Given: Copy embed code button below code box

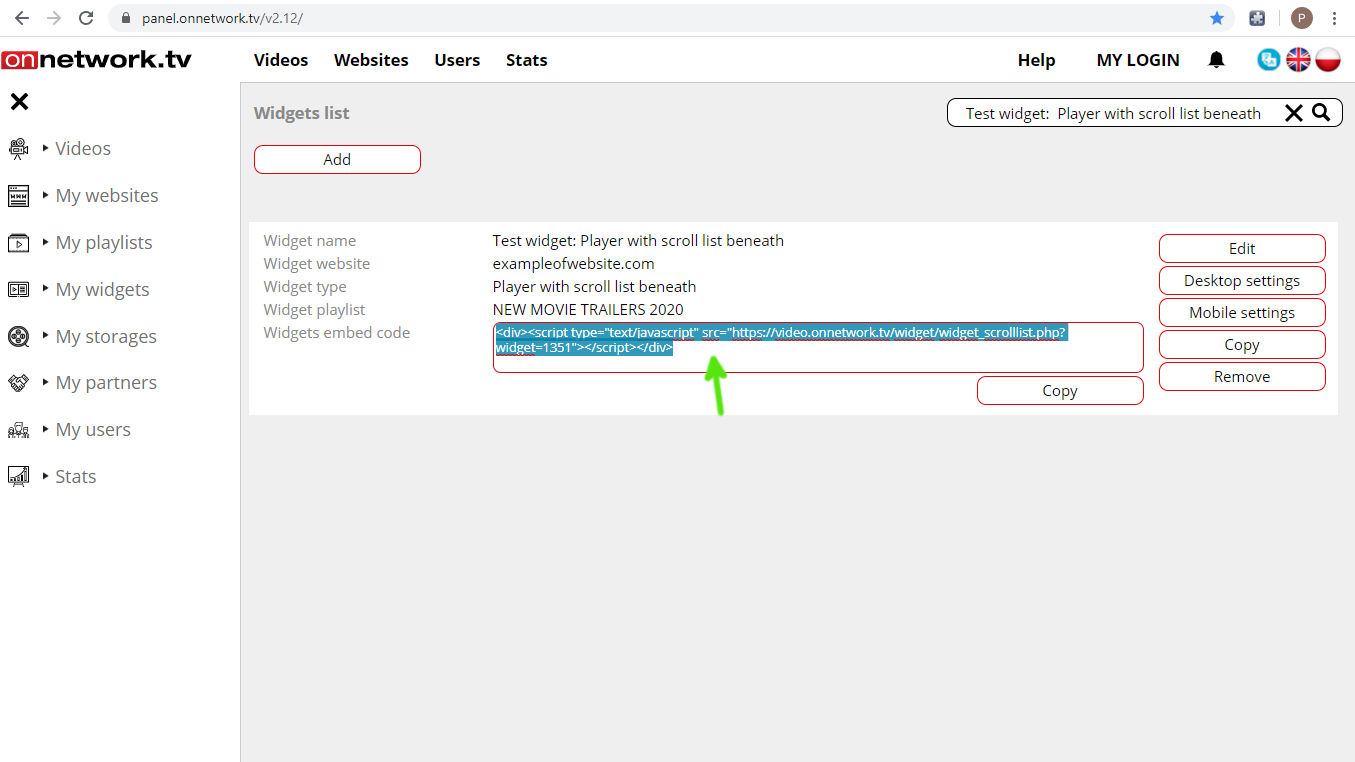Looking at the screenshot, I should [1060, 390].
